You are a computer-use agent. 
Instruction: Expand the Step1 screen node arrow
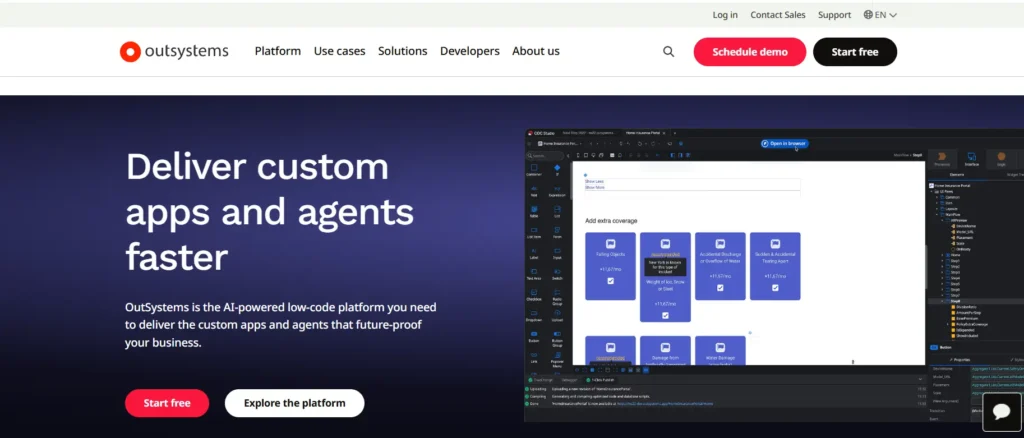(942, 260)
